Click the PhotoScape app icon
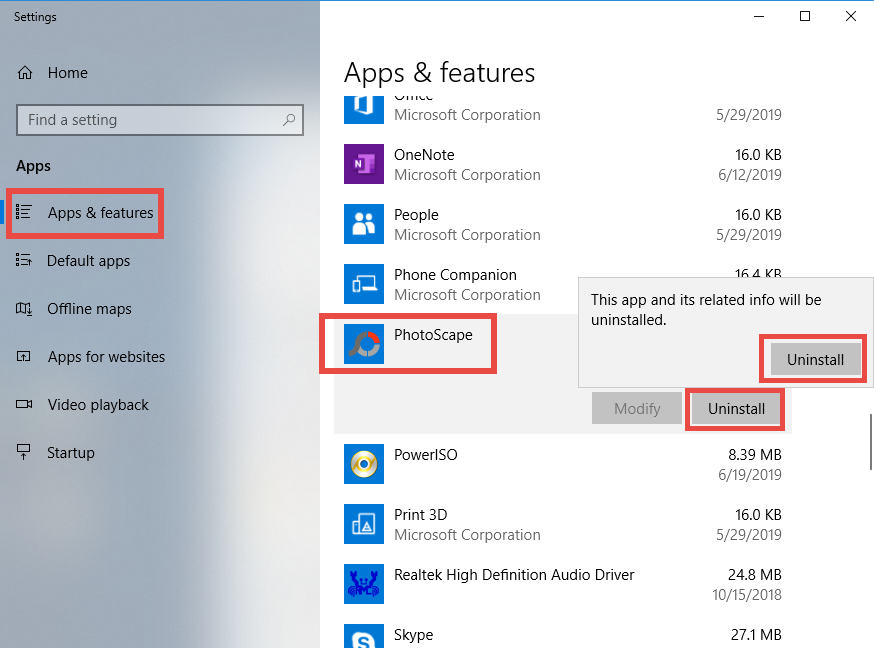The image size is (874, 648). (x=364, y=344)
